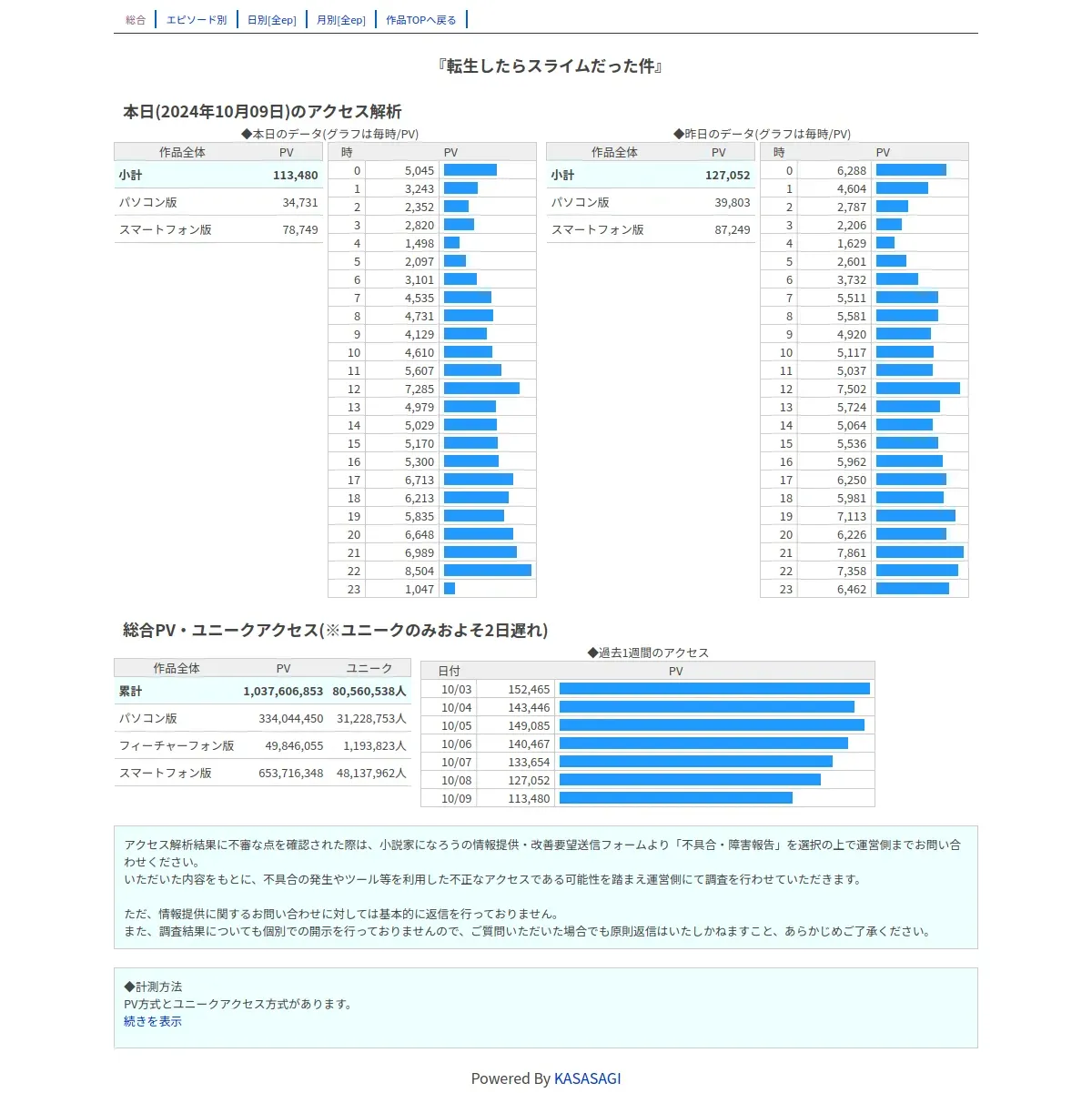
Task: Click today's hour 22 value 8,504
Action: [420, 572]
